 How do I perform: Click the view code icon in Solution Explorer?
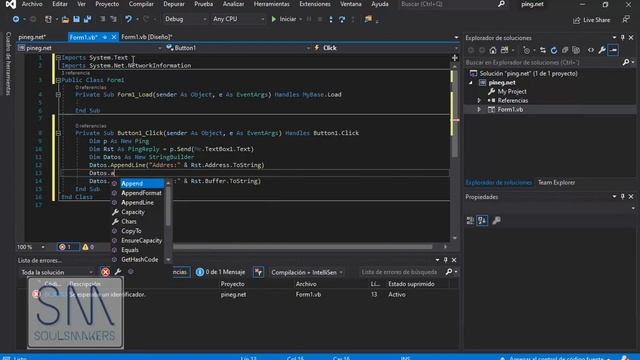(x=591, y=50)
